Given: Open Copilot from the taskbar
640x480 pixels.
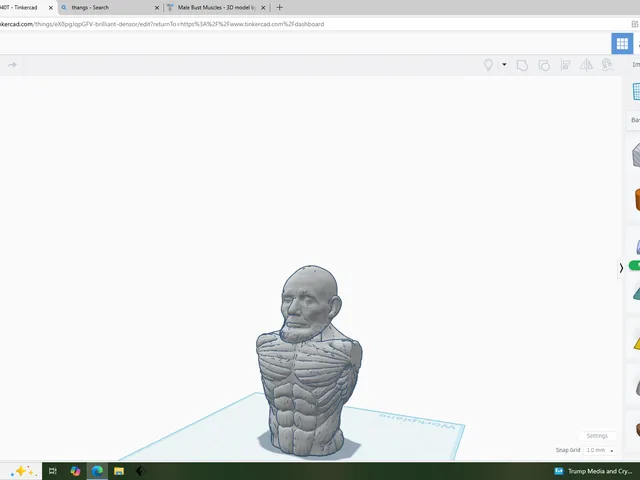Looking at the screenshot, I should pyautogui.click(x=75, y=471).
